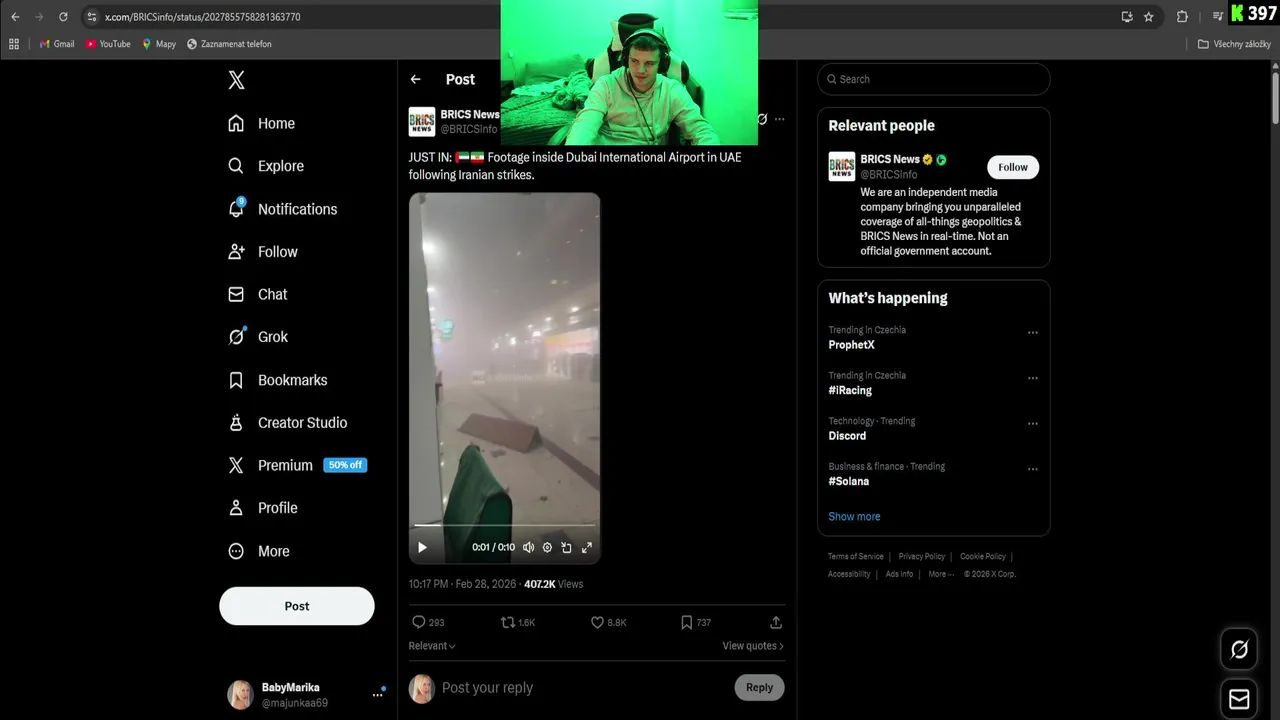Open the floating Grok button
The height and width of the screenshot is (720, 1280).
click(x=1239, y=650)
